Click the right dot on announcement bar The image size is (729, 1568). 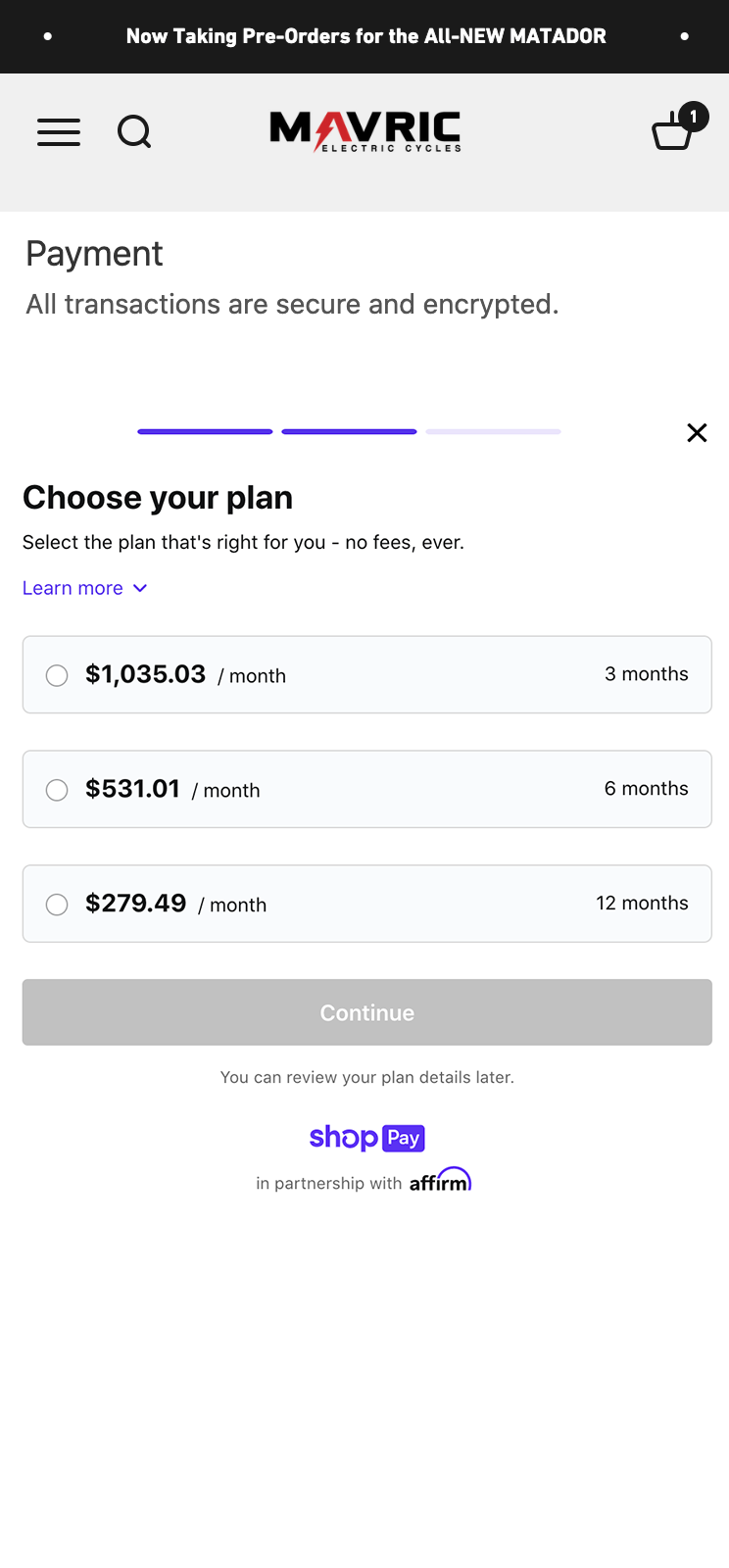click(684, 36)
